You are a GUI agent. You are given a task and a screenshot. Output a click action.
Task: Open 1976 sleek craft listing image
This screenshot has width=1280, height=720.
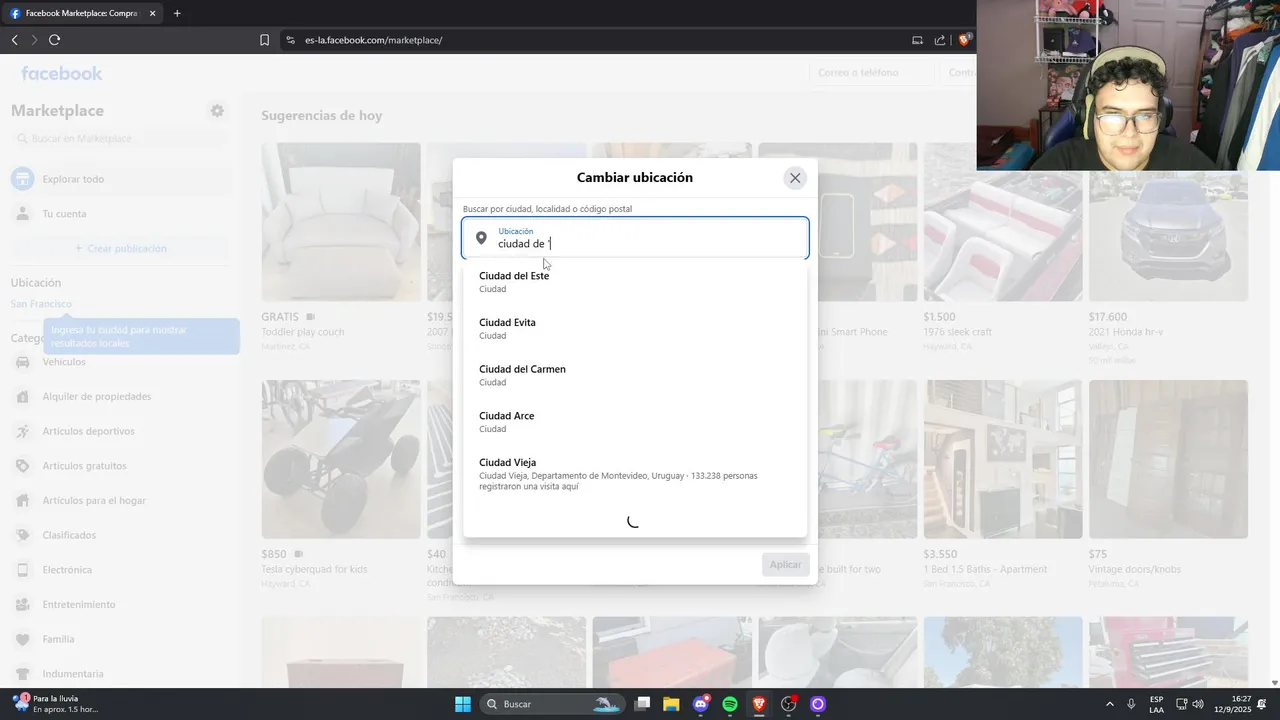pos(1003,222)
